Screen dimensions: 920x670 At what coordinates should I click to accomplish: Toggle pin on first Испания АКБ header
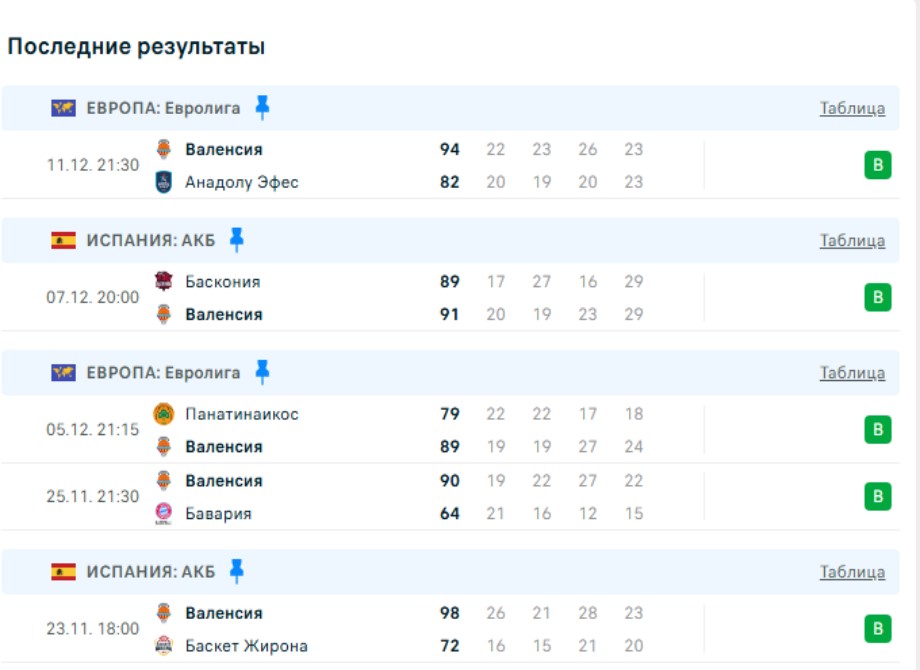pyautogui.click(x=236, y=240)
